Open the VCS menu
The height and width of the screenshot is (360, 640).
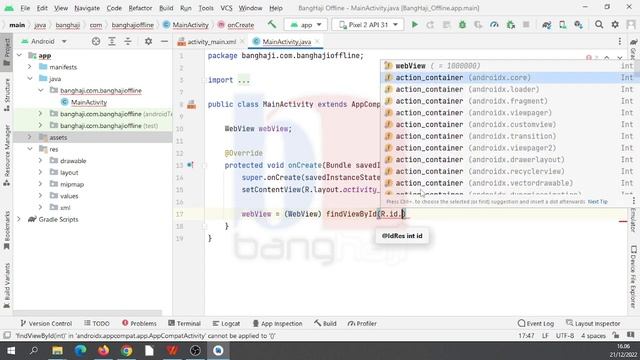click(x=226, y=8)
